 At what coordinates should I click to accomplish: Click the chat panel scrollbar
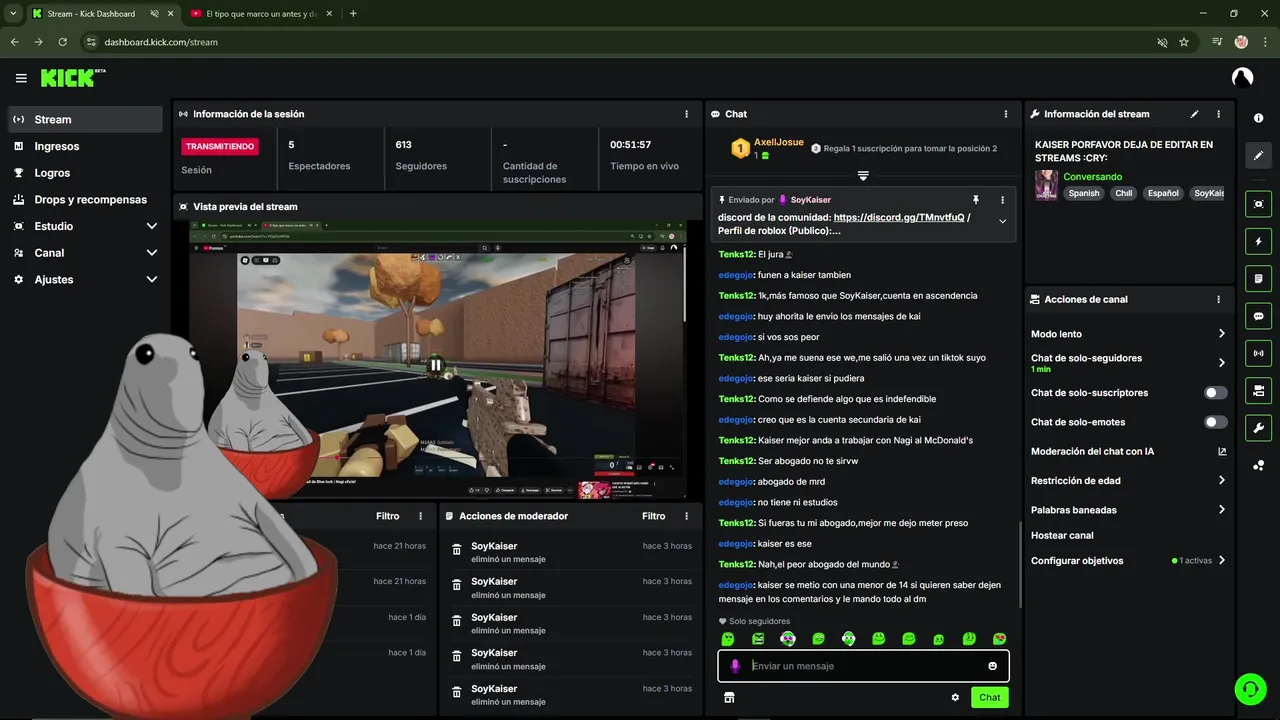coord(1019,562)
